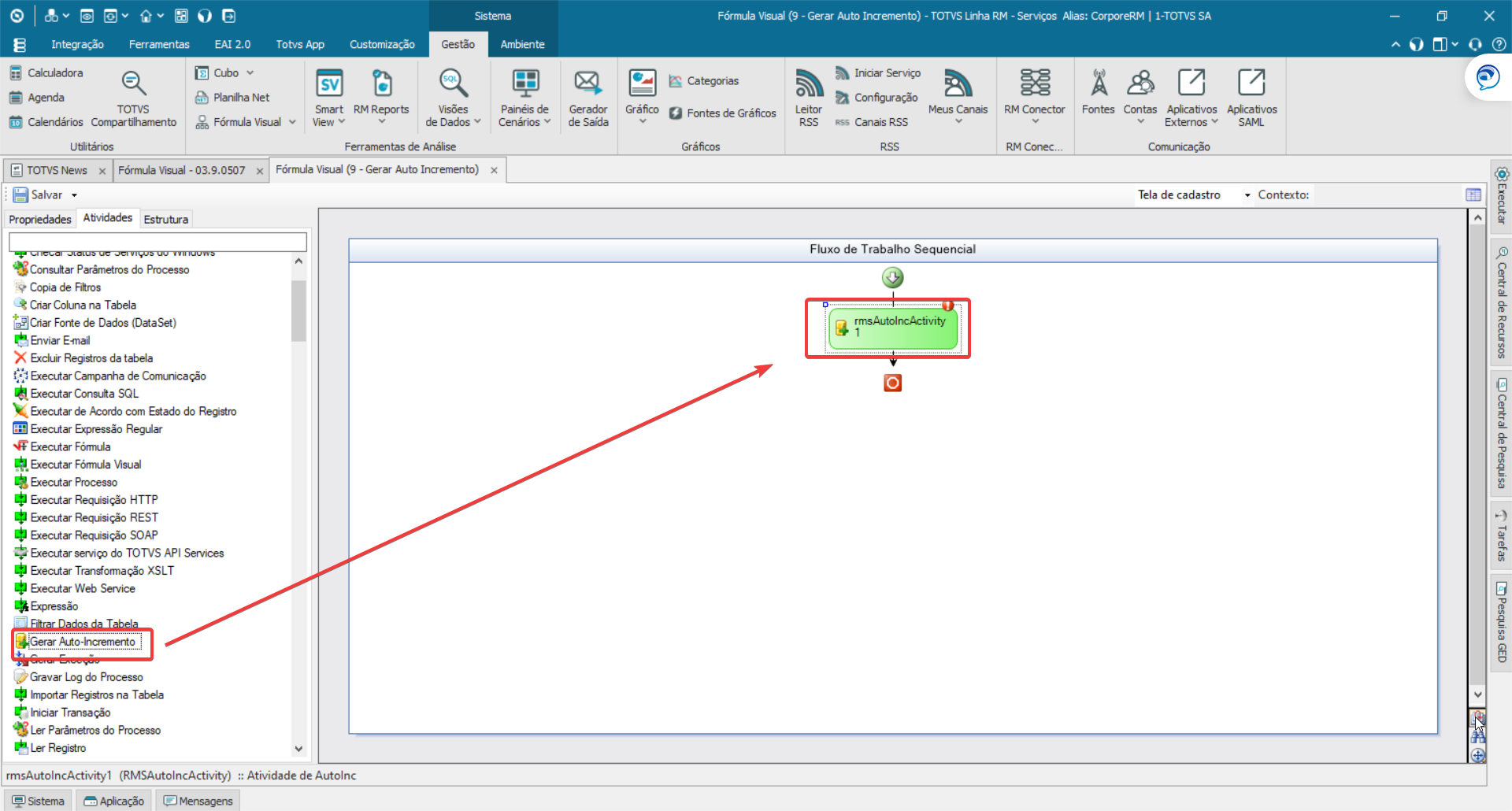Open the Totvs App ribbon tab
Screen dimensions: 1512x811
300,44
